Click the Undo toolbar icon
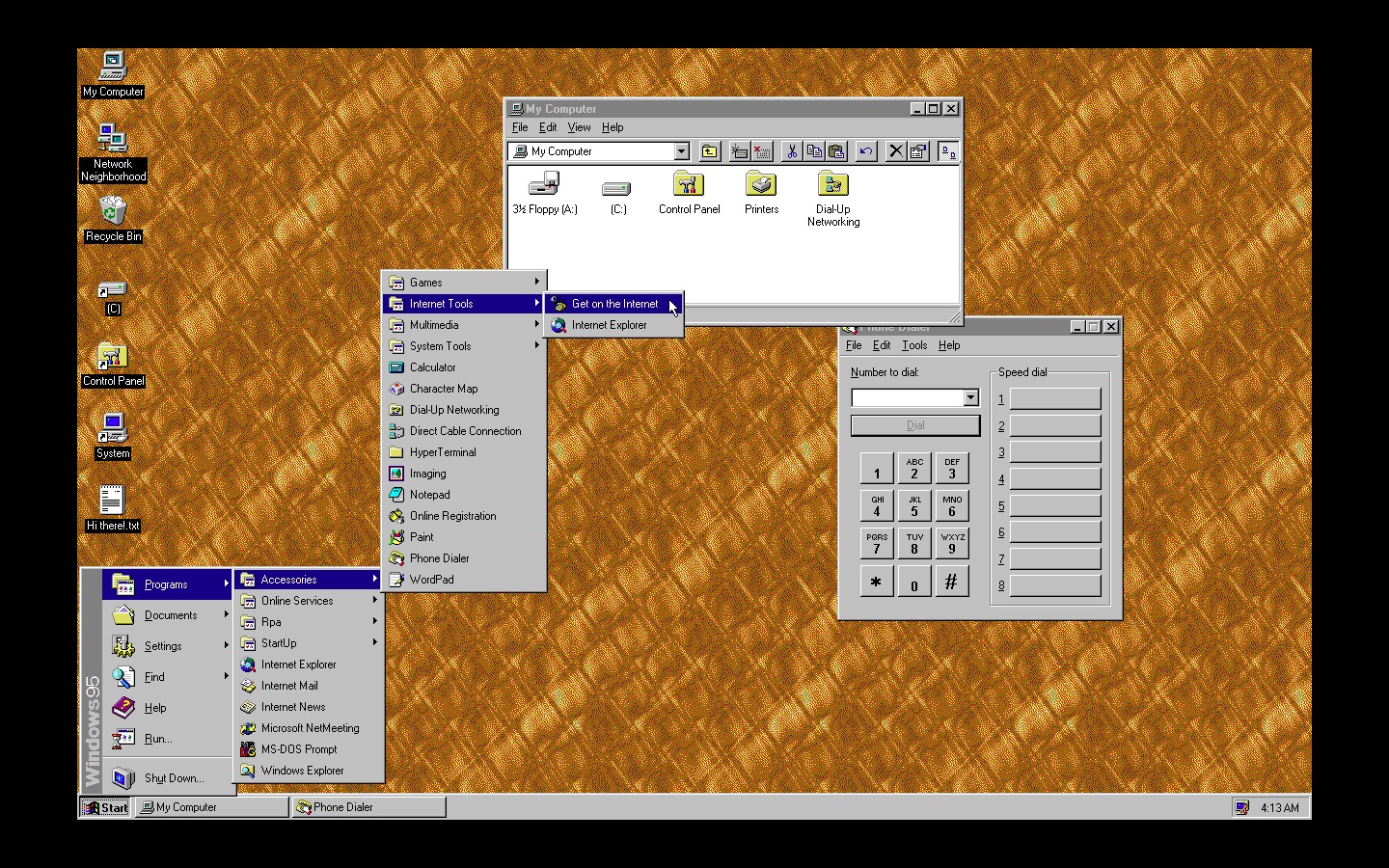This screenshot has width=1389, height=868. pos(865,151)
